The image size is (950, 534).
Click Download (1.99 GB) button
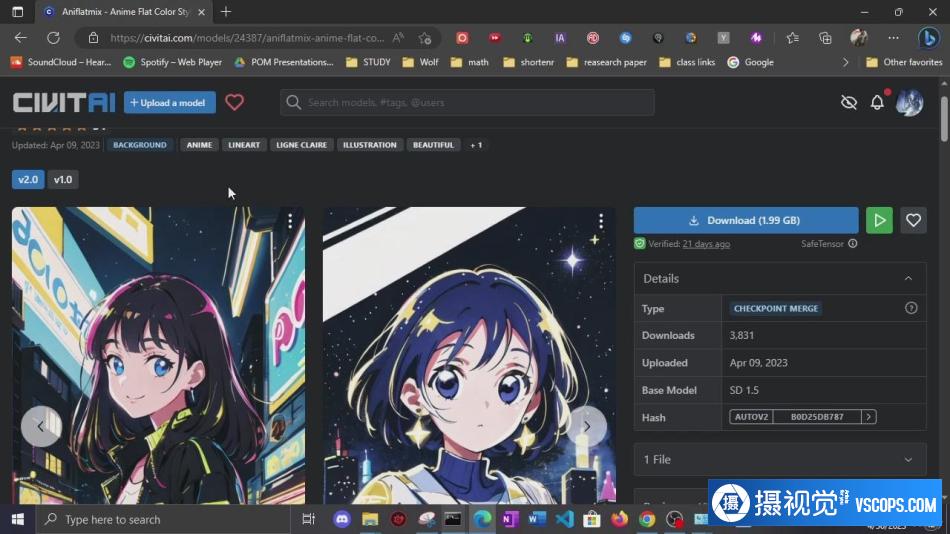click(746, 221)
